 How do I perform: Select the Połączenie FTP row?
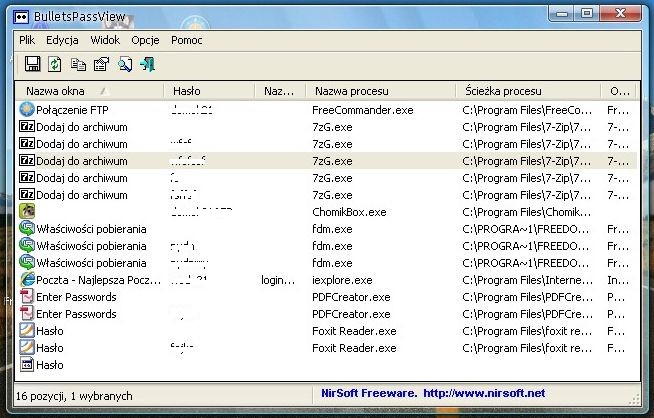[x=326, y=110]
